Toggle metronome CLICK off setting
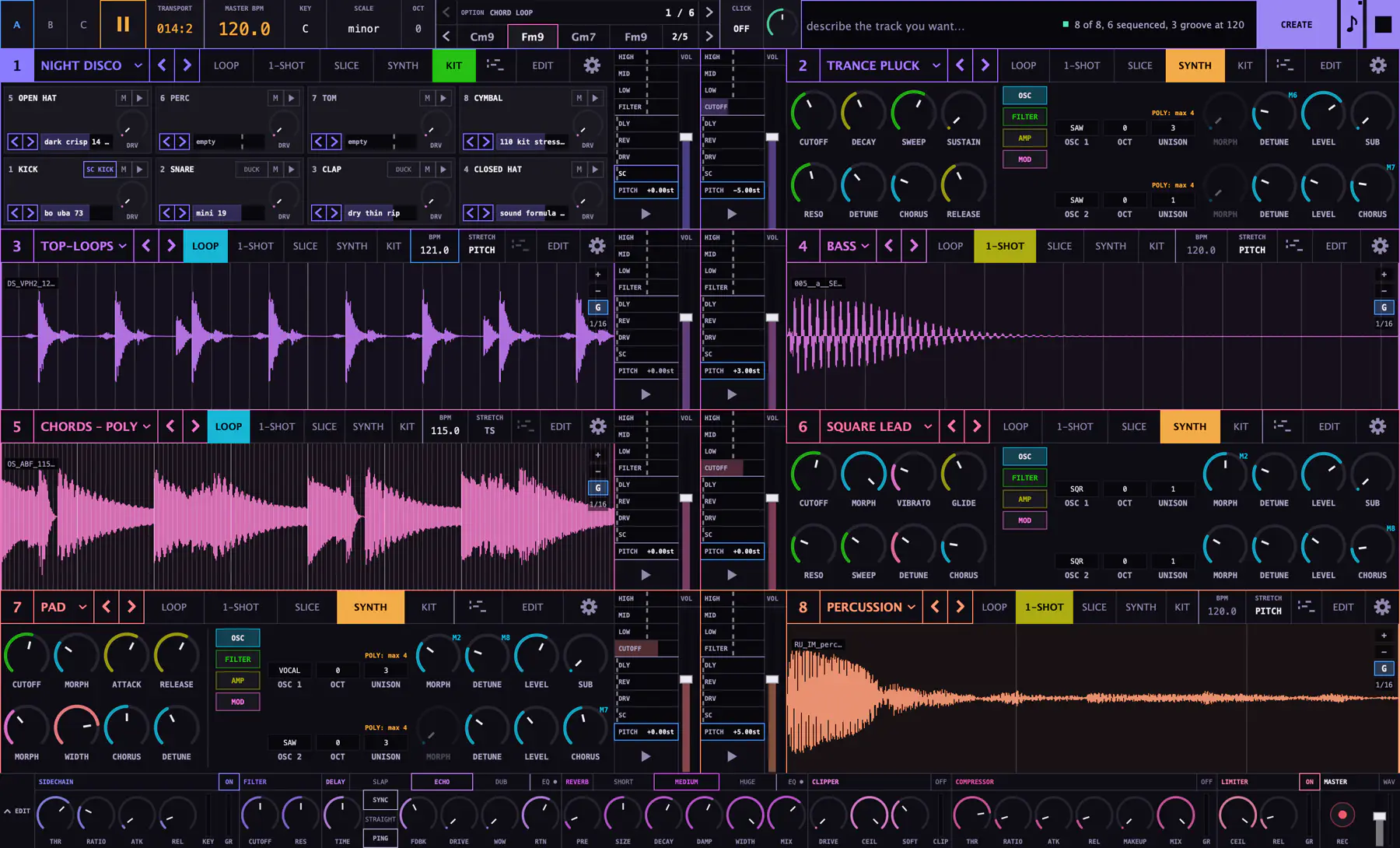 (741, 29)
